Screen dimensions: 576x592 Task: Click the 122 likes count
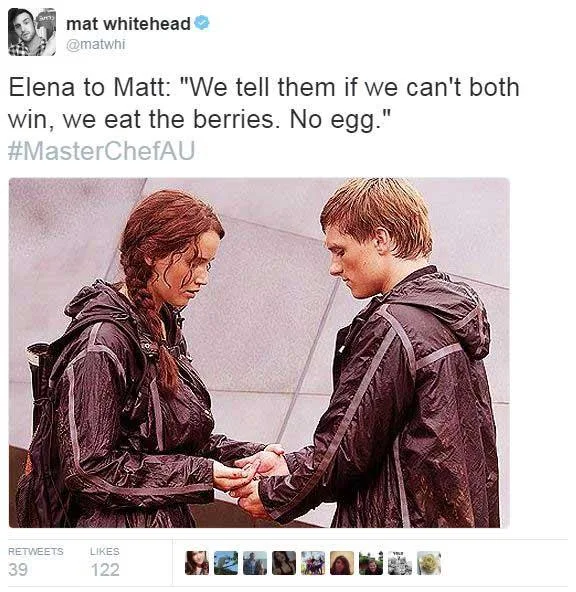[x=105, y=569]
